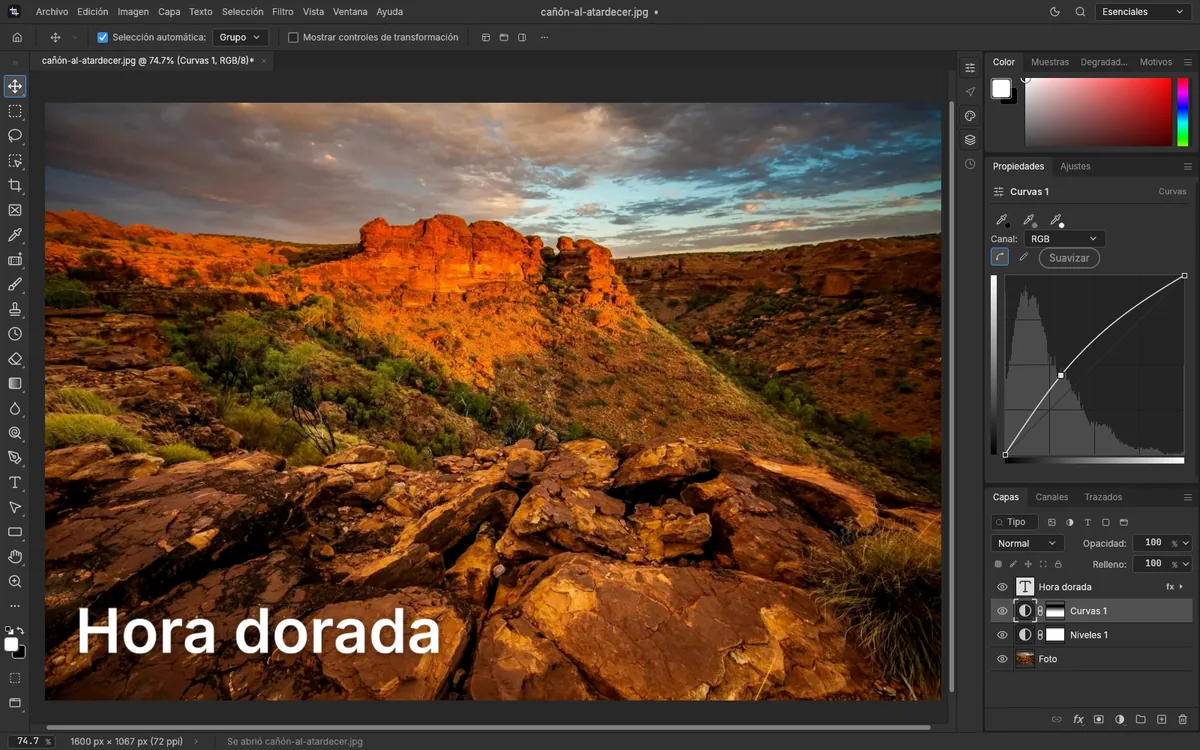
Task: Open the Capas panel menu
Action: coord(1188,497)
